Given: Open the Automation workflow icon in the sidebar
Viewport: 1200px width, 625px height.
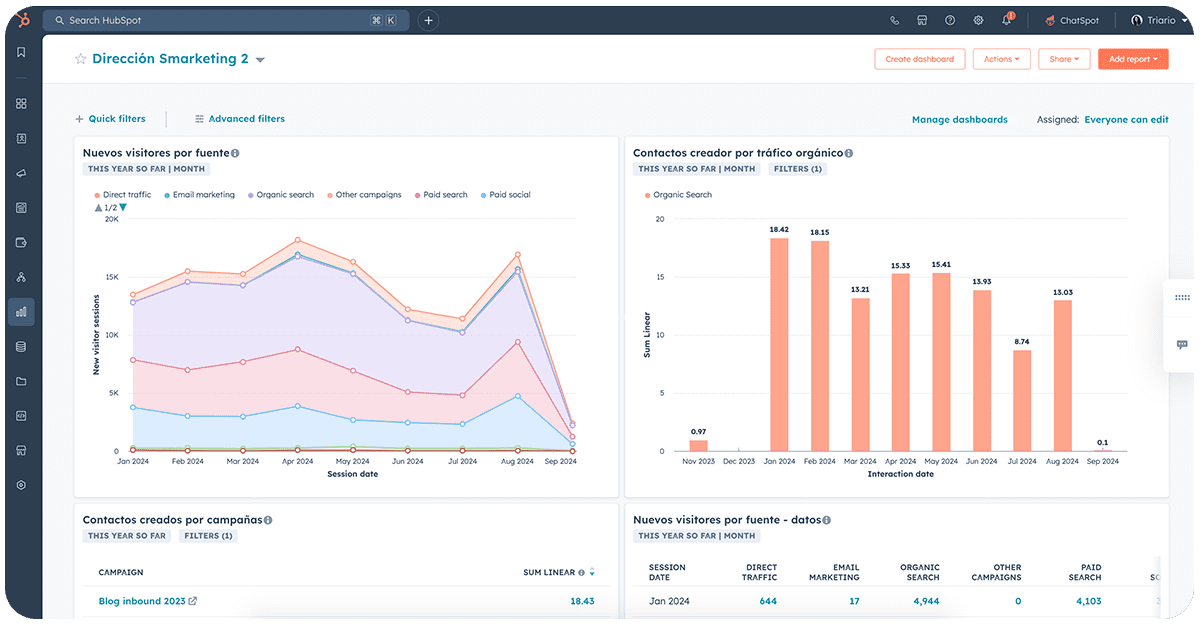Looking at the screenshot, I should pos(21,277).
